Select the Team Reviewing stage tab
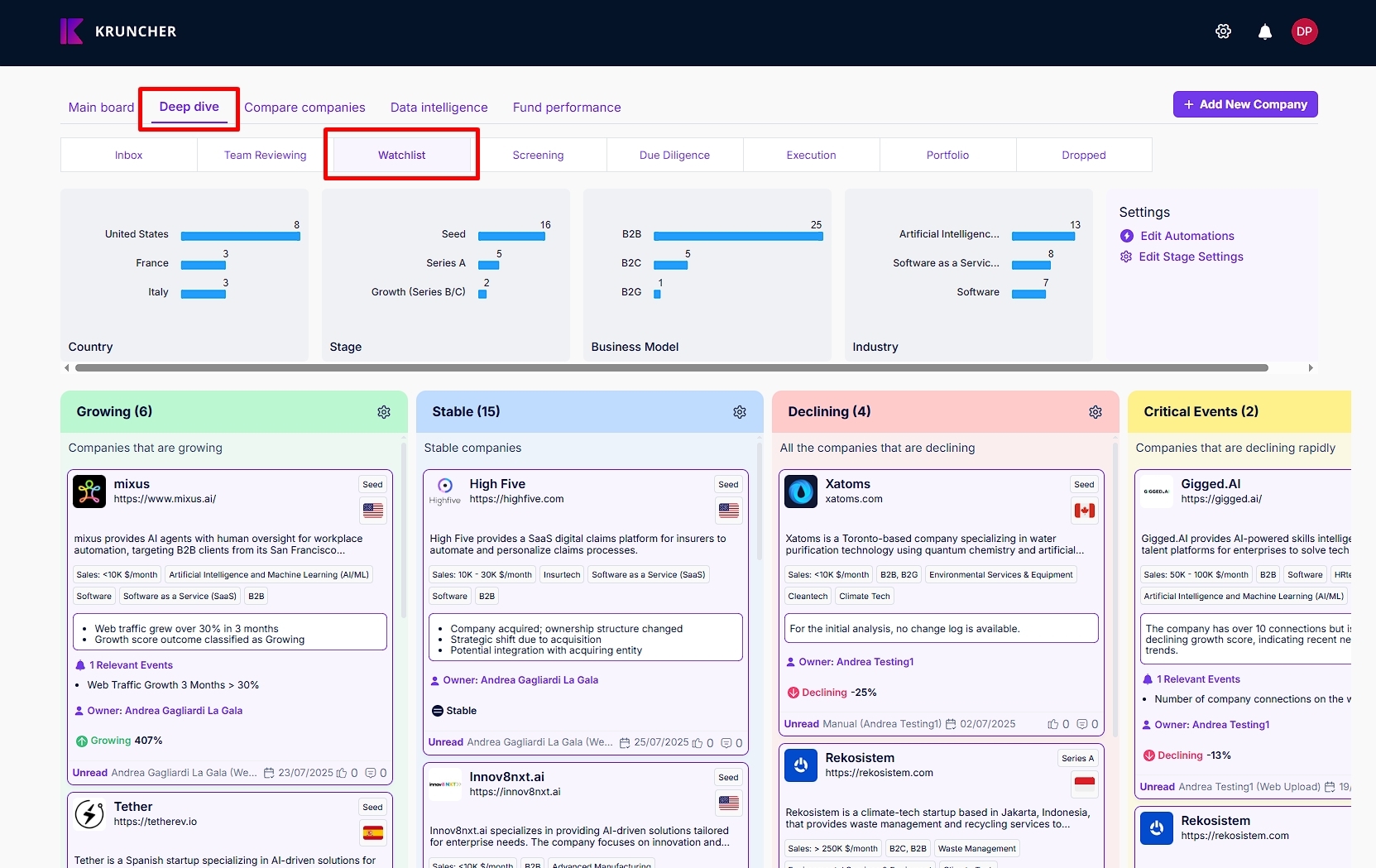 click(x=266, y=155)
